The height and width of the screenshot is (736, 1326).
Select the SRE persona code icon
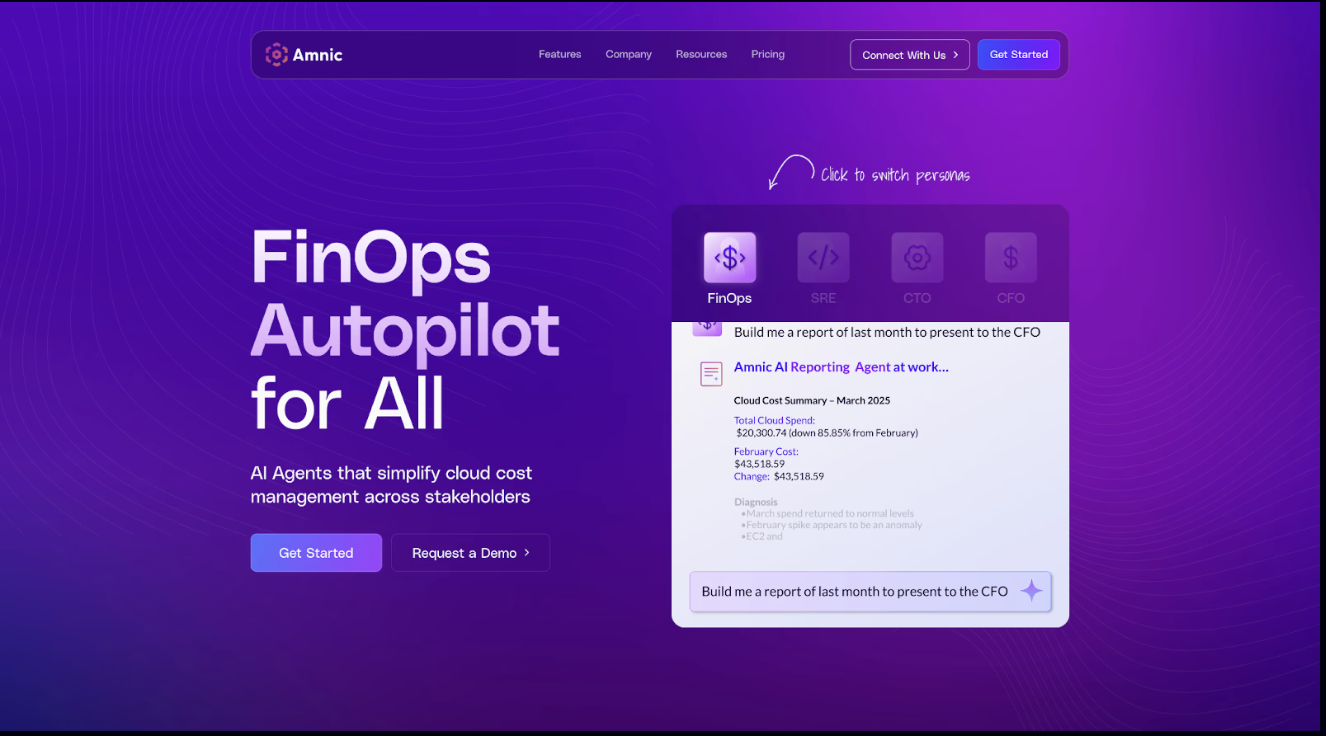click(x=823, y=258)
